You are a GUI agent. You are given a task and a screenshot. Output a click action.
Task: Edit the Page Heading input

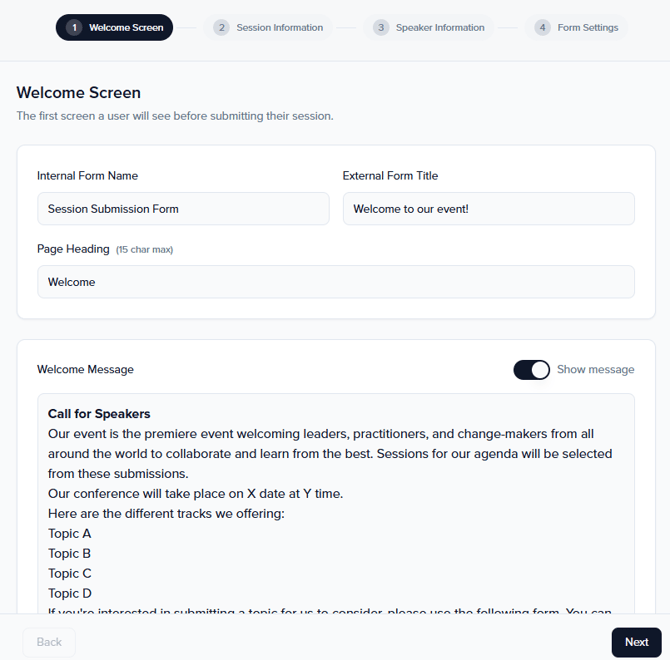pos(335,282)
